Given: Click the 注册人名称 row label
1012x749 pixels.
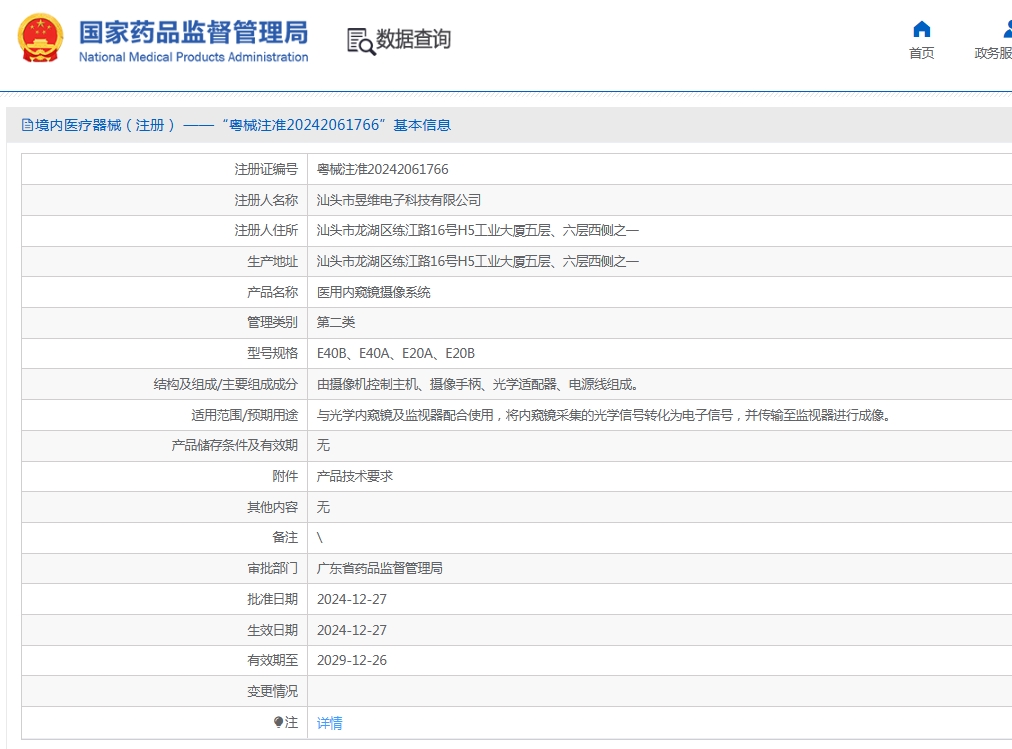Looking at the screenshot, I should (266, 200).
